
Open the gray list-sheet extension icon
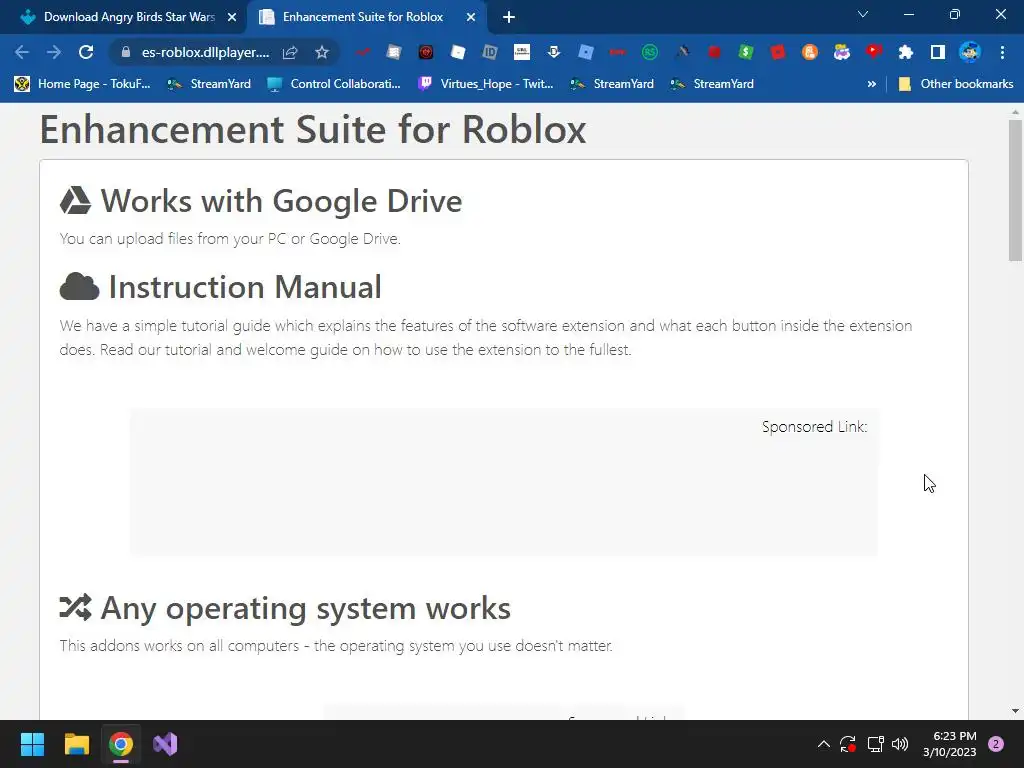394,52
